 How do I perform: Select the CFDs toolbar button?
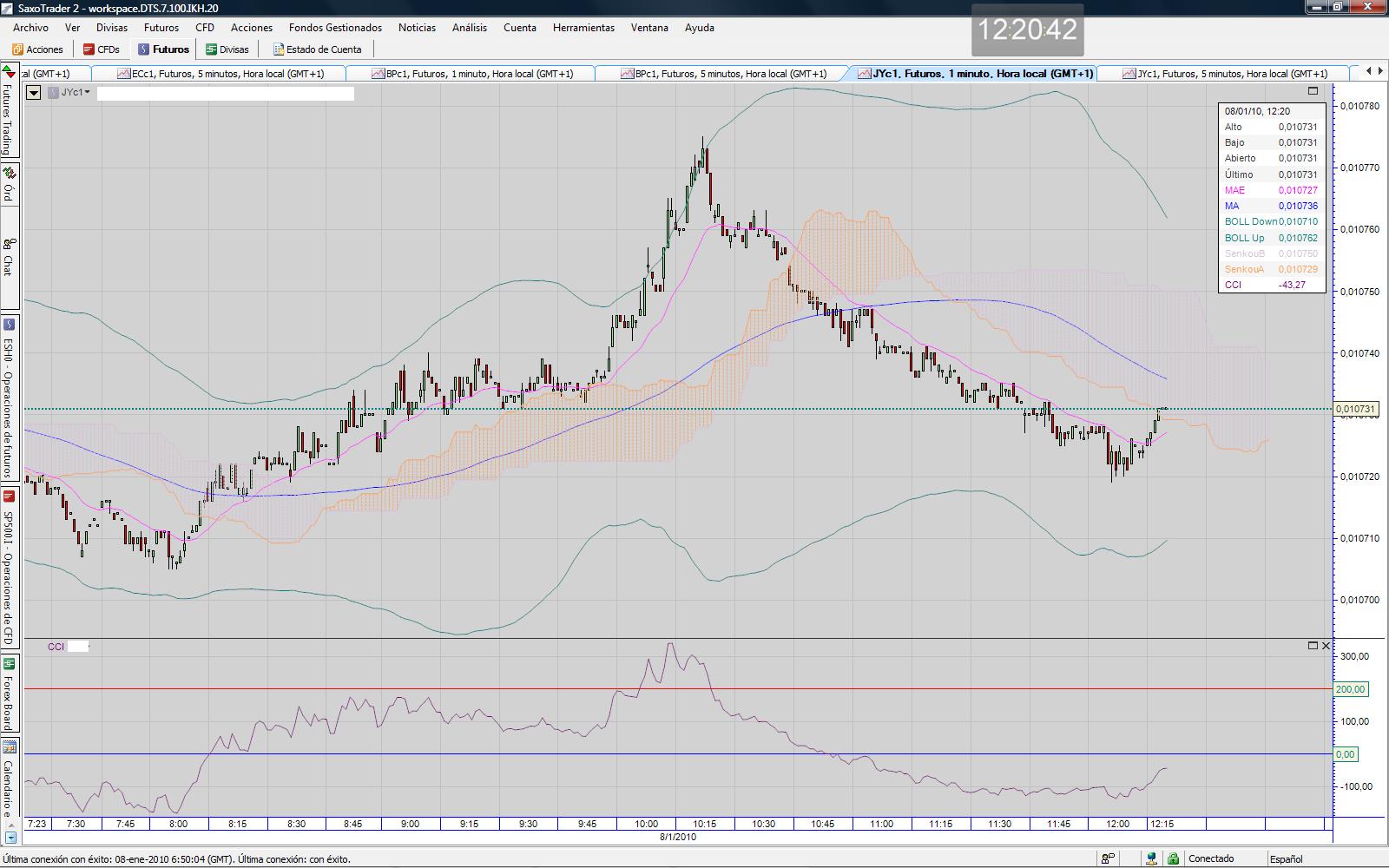pos(102,49)
